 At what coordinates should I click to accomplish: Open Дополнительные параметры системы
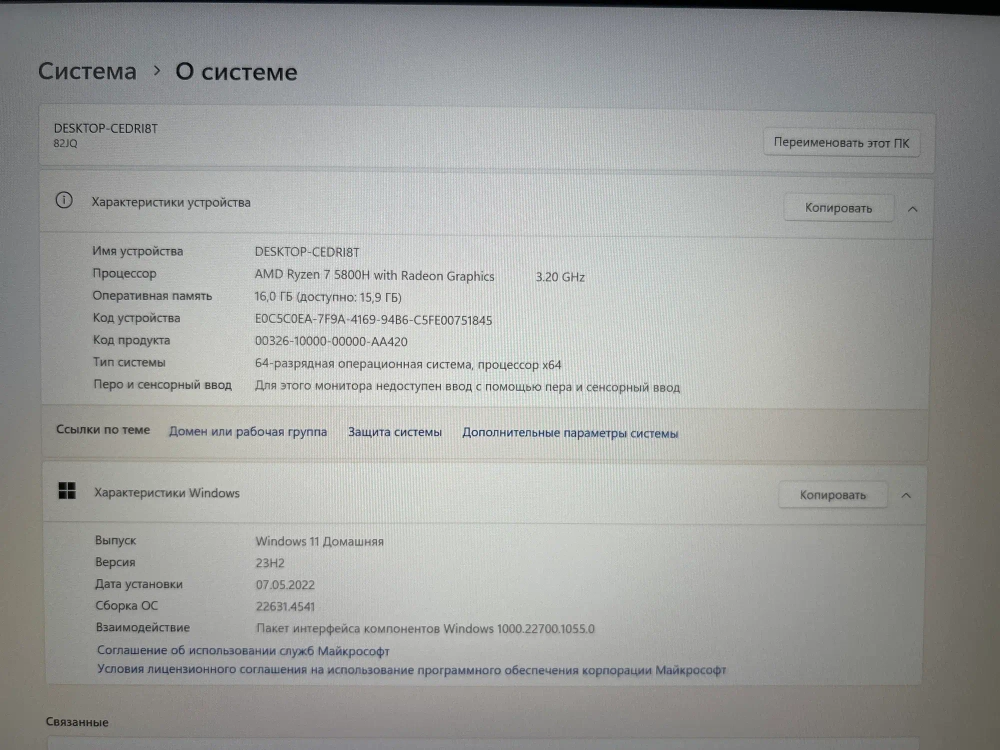[570, 432]
